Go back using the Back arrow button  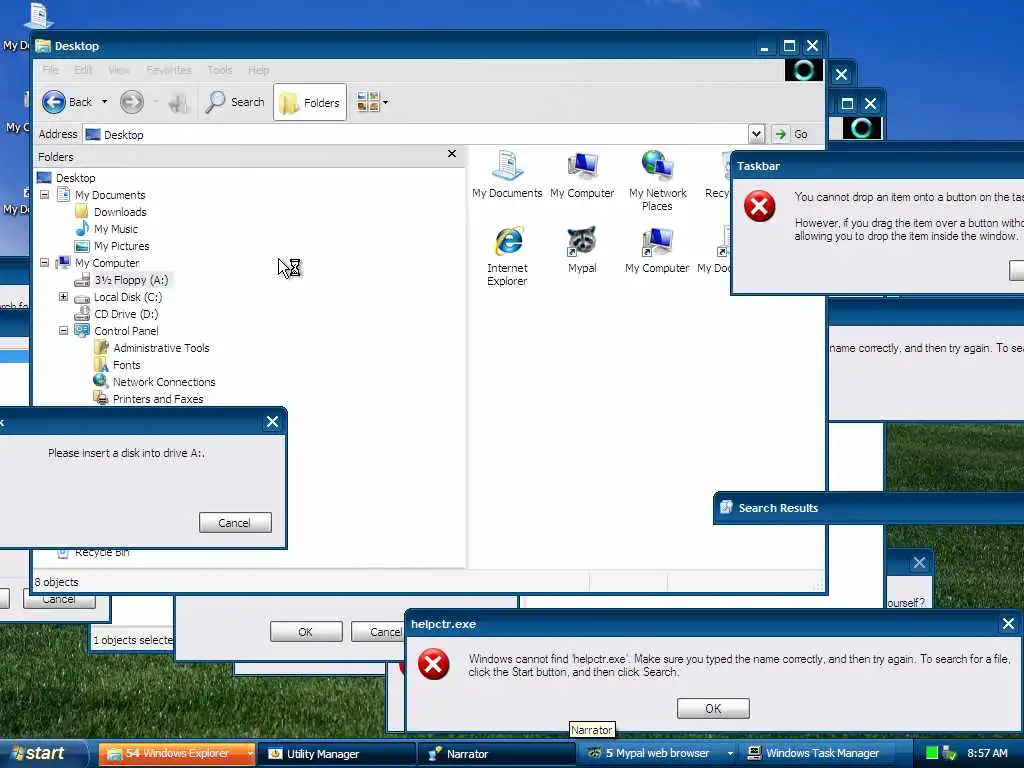[x=67, y=102]
